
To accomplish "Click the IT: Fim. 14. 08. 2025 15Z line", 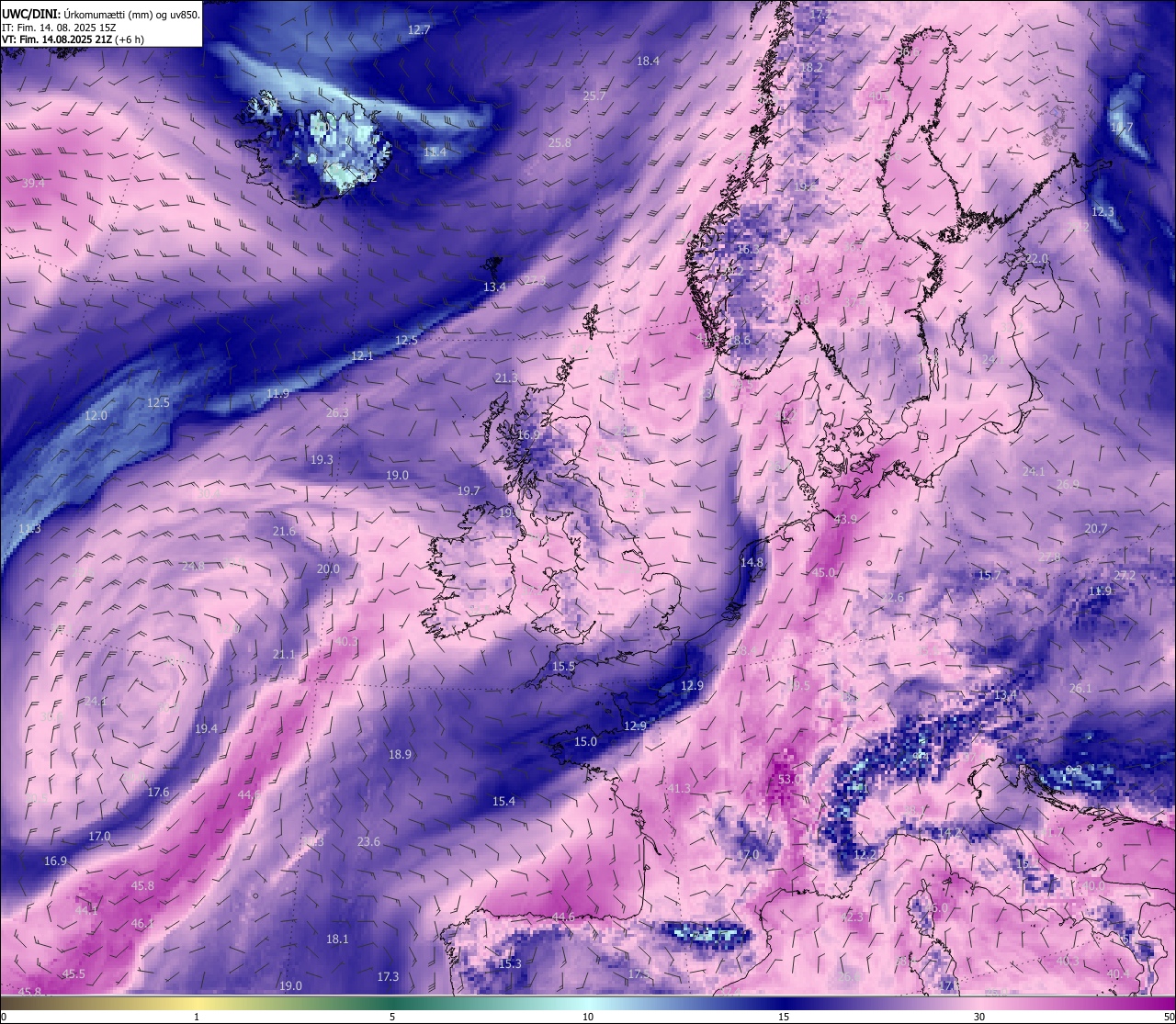I will [x=58, y=28].
